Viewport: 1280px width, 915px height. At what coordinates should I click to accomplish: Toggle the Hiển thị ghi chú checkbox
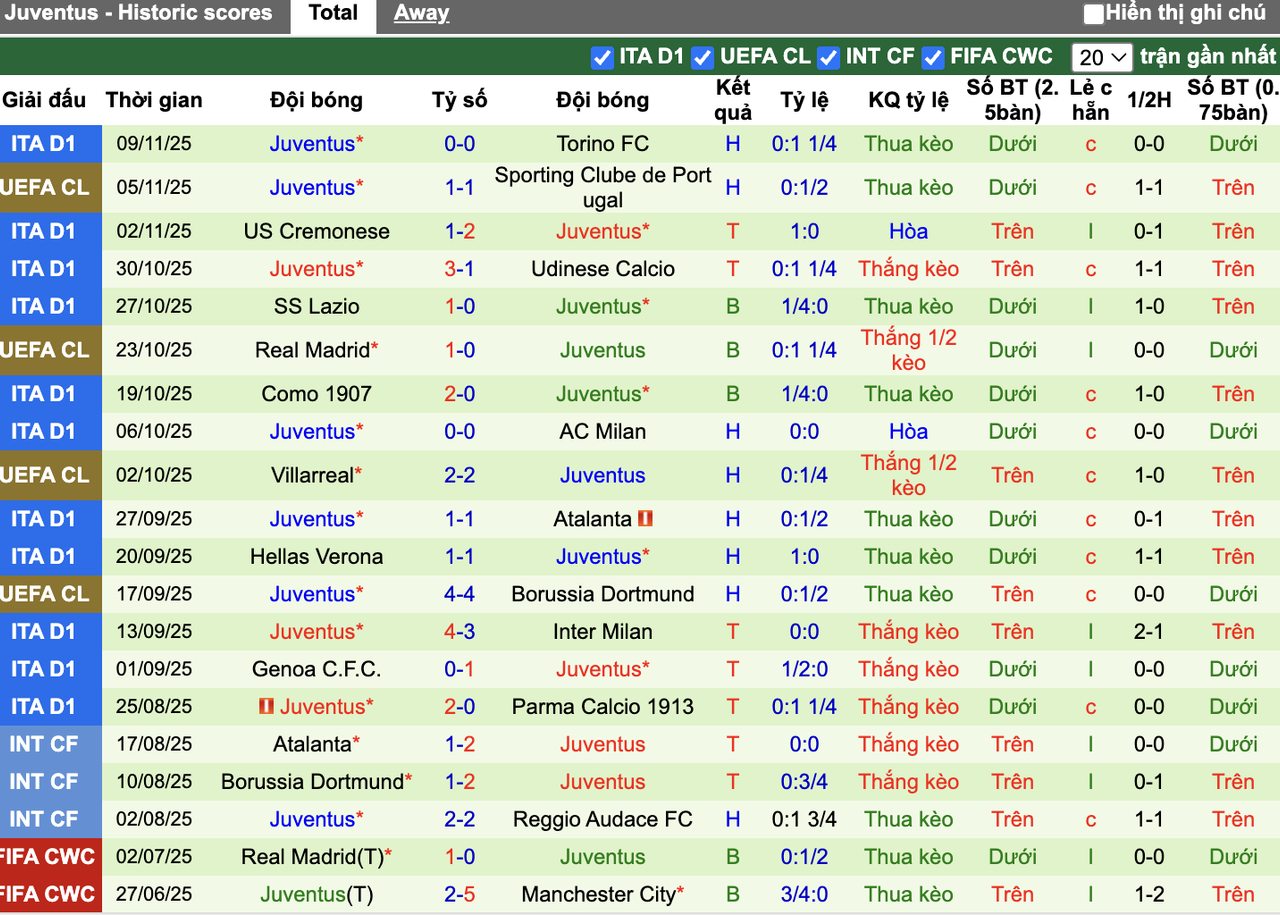tap(1094, 14)
